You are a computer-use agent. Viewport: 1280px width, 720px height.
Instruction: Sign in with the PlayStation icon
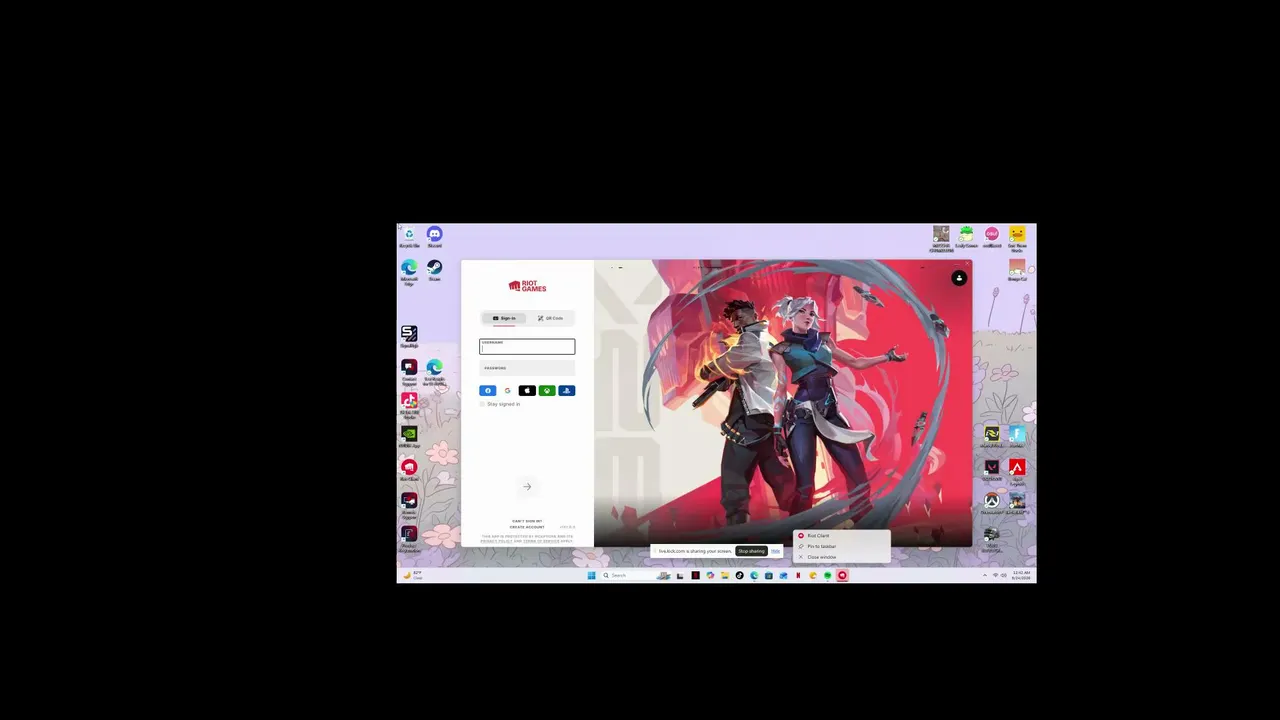566,391
